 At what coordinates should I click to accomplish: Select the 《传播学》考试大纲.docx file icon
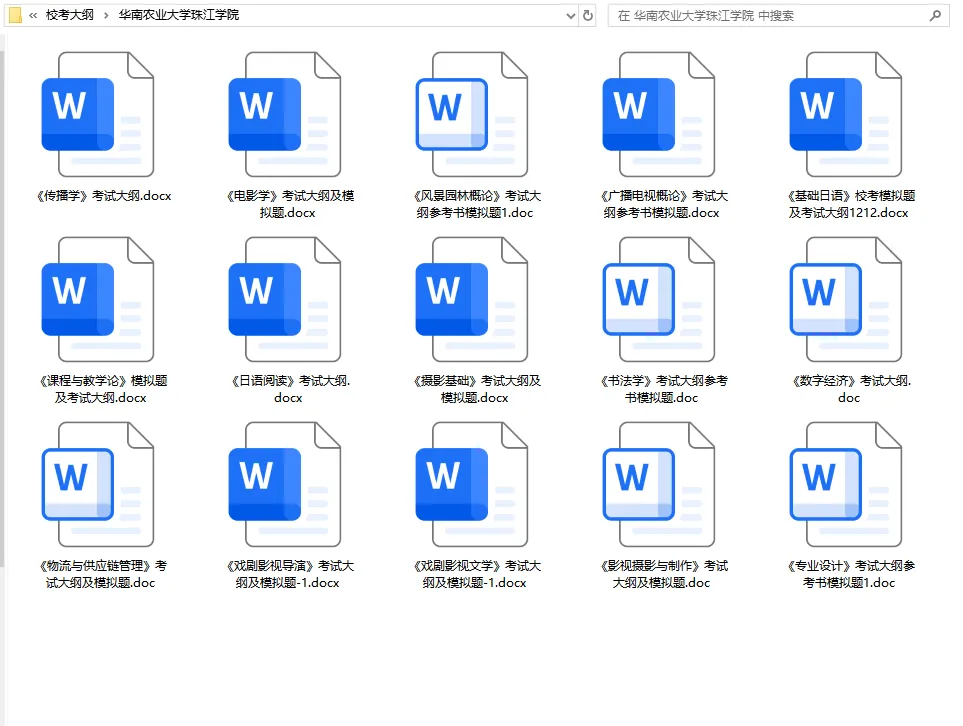click(98, 114)
